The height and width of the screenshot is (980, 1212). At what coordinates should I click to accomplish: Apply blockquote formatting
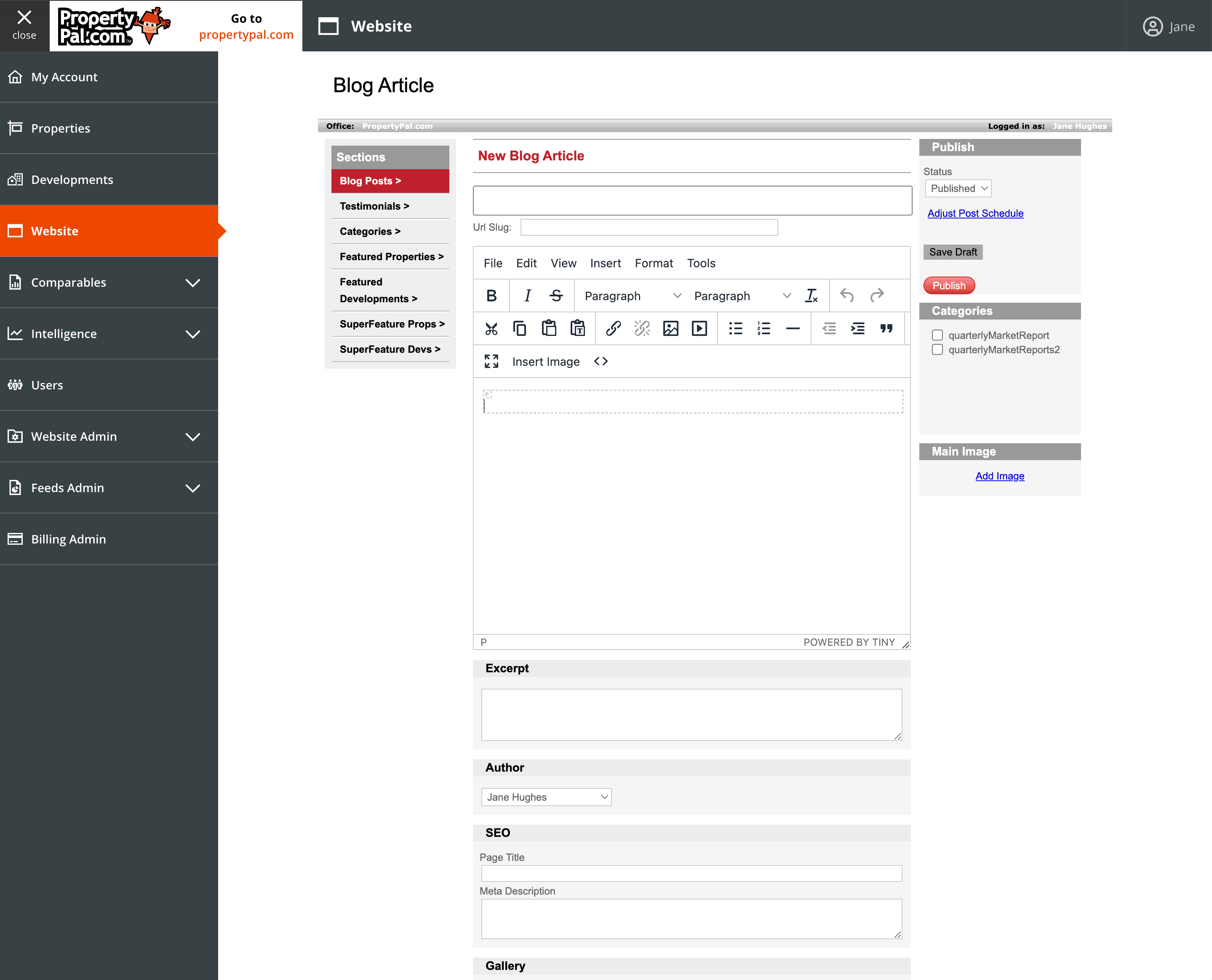887,328
